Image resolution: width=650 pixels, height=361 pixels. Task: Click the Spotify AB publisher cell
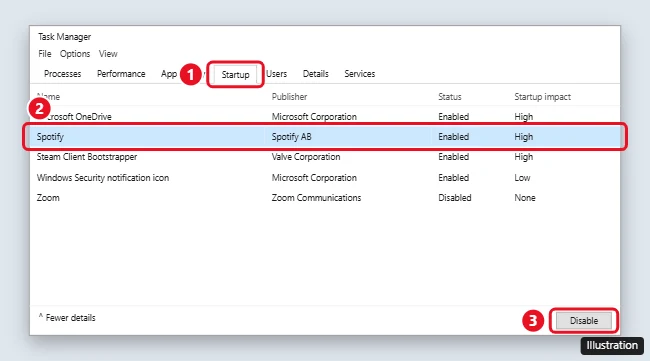[291, 137]
